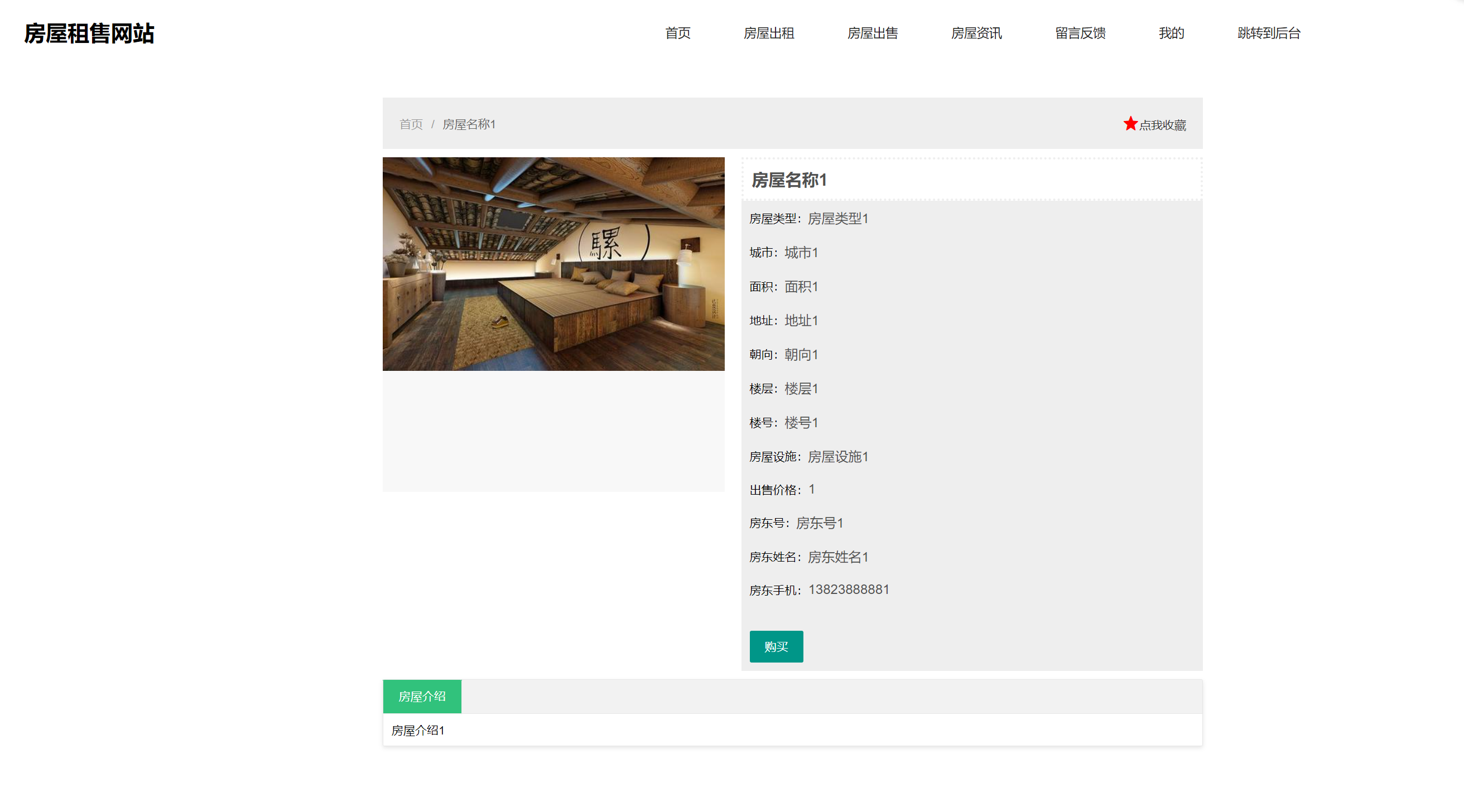Click the 朝向1 value

click(x=801, y=355)
